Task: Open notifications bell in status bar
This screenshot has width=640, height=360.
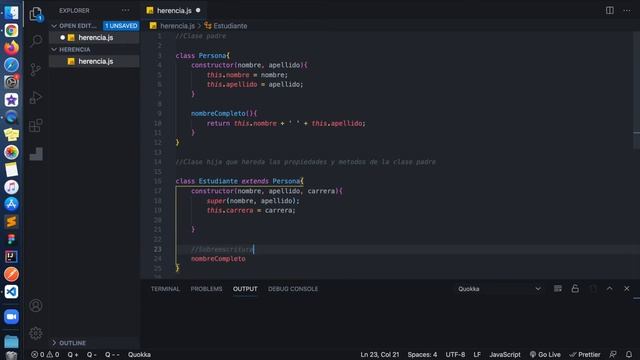Action: pyautogui.click(x=629, y=354)
